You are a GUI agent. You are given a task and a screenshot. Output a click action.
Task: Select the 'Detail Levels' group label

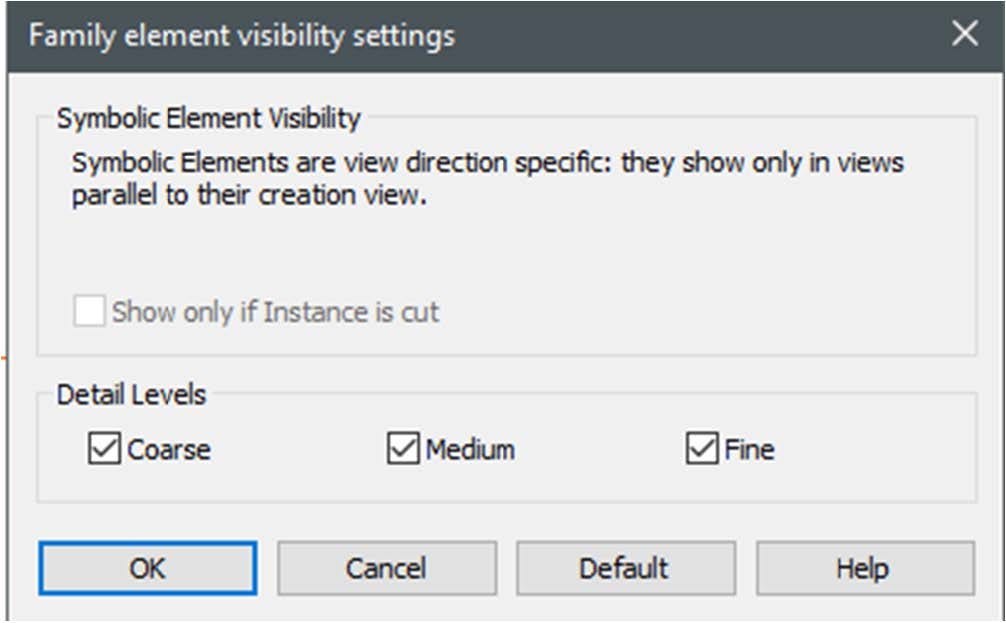point(132,395)
